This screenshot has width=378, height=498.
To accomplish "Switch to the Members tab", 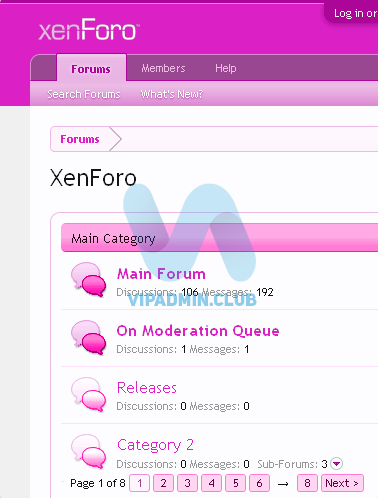I will coord(163,68).
